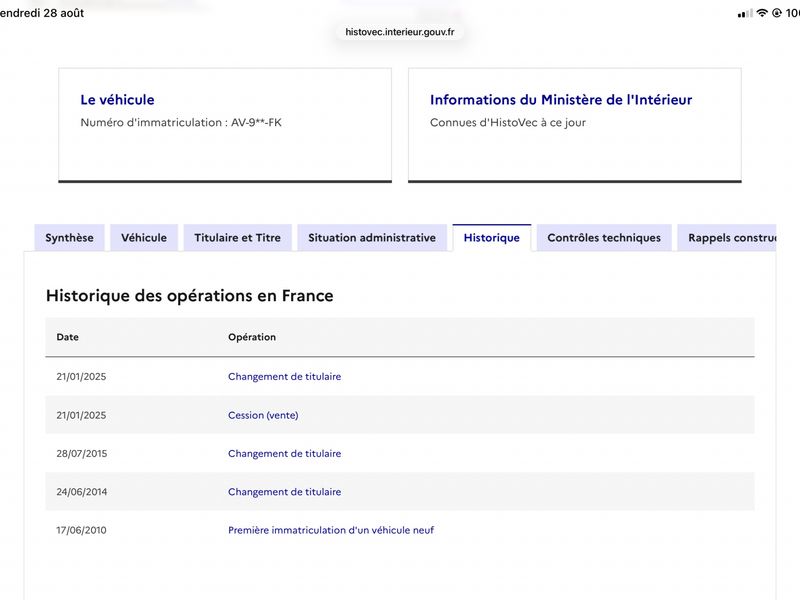Image resolution: width=800 pixels, height=600 pixels.
Task: Click Changement de titulaire dated 24/06/2014
Action: [285, 492]
